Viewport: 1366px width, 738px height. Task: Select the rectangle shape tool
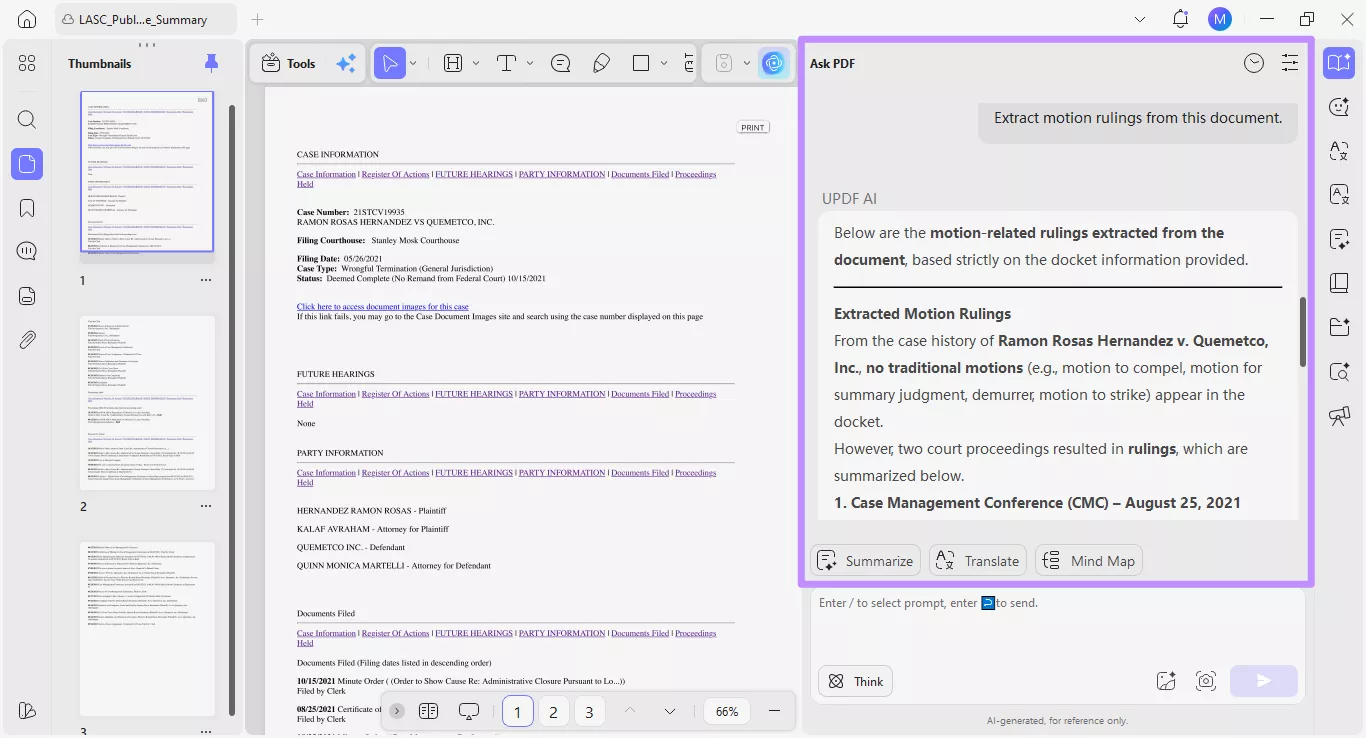click(x=641, y=63)
